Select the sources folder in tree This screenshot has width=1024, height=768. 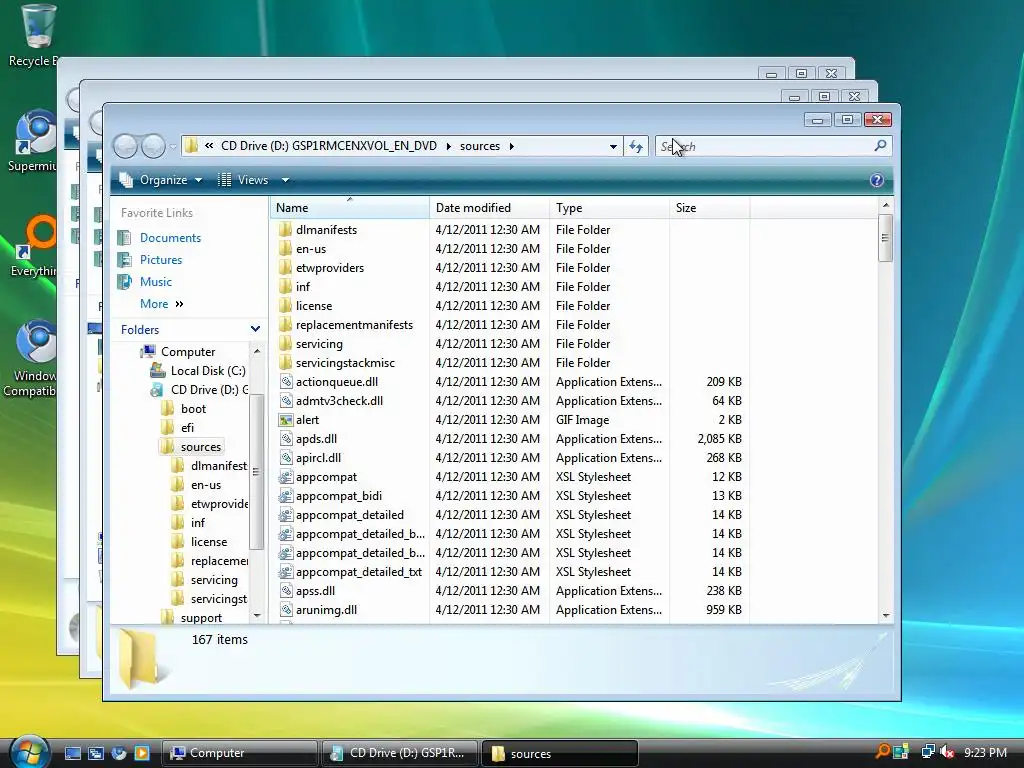pyautogui.click(x=200, y=447)
